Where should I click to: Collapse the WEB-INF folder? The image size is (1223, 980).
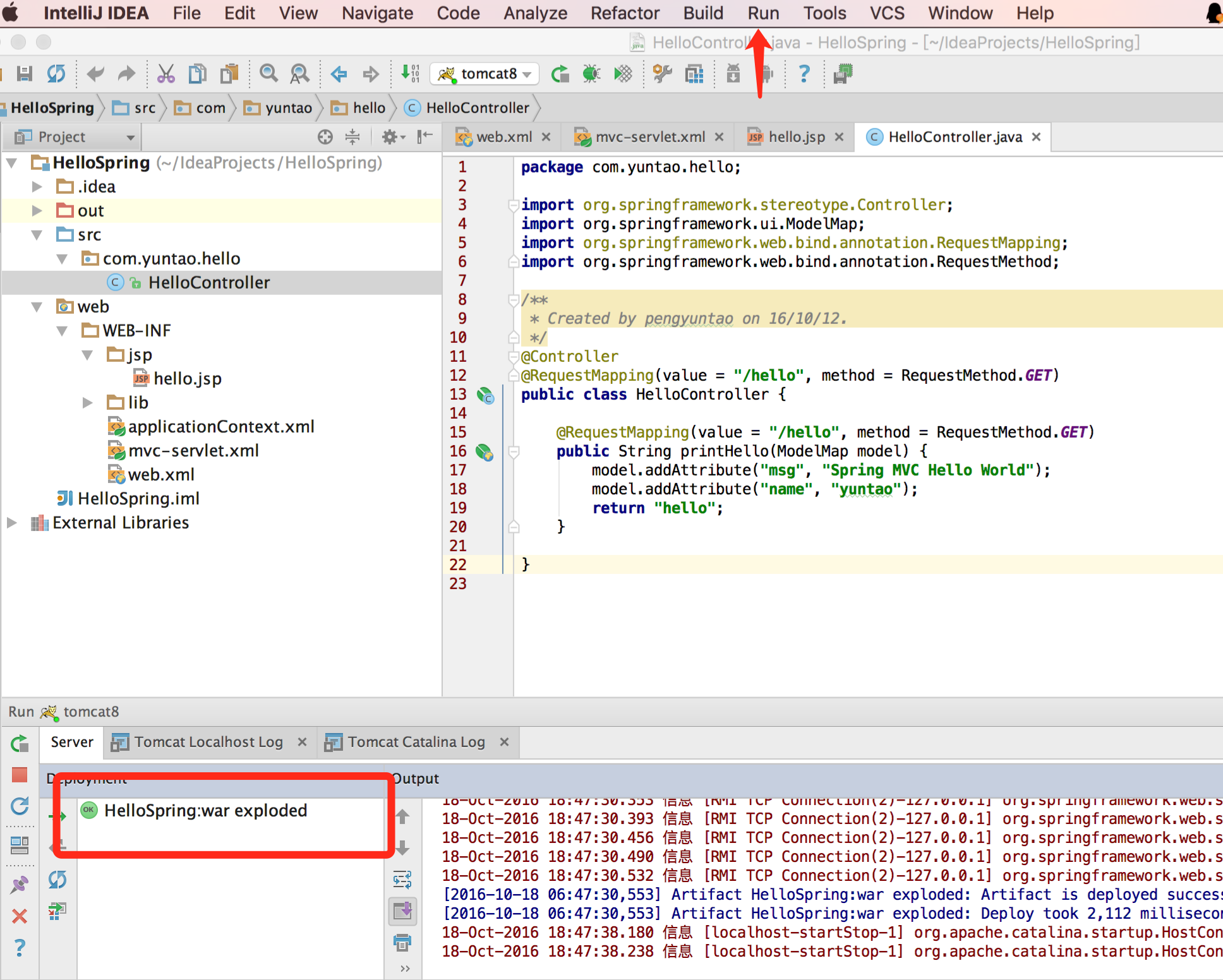pyautogui.click(x=62, y=331)
